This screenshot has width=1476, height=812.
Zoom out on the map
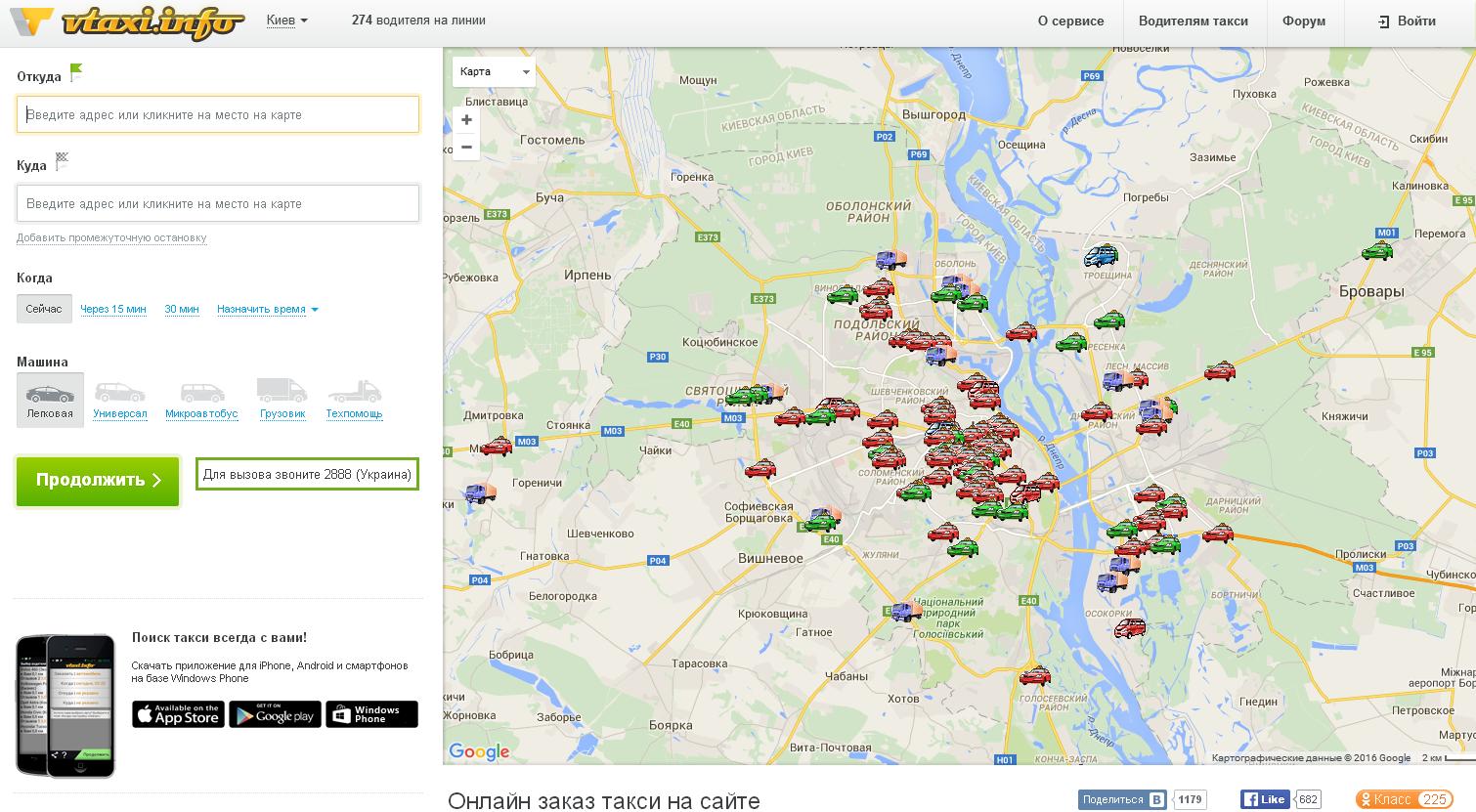tap(466, 148)
